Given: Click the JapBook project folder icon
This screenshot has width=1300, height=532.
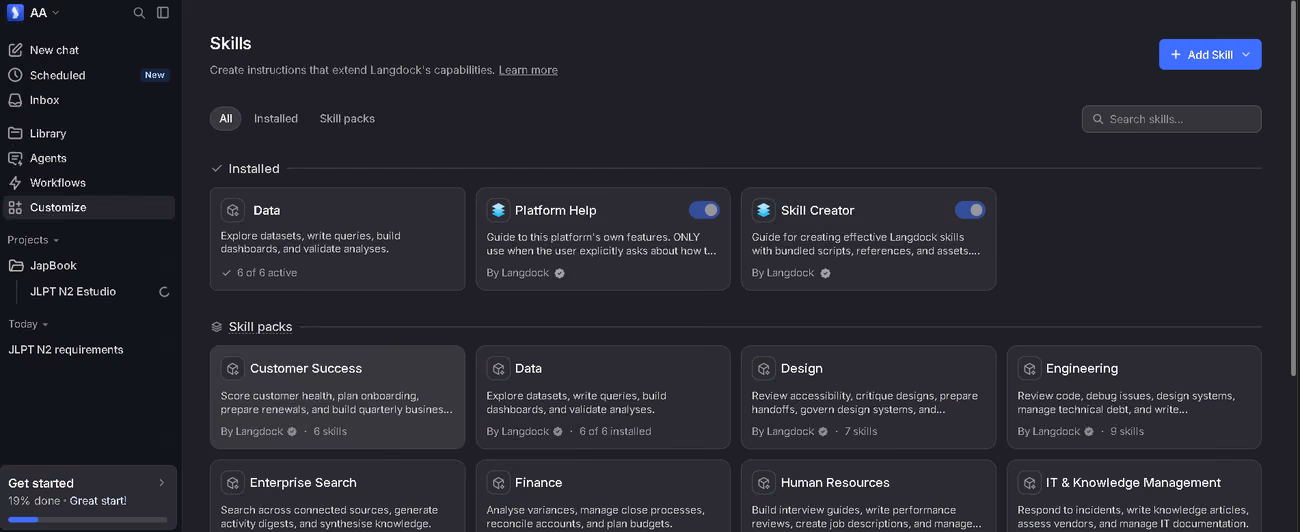Looking at the screenshot, I should tap(15, 266).
